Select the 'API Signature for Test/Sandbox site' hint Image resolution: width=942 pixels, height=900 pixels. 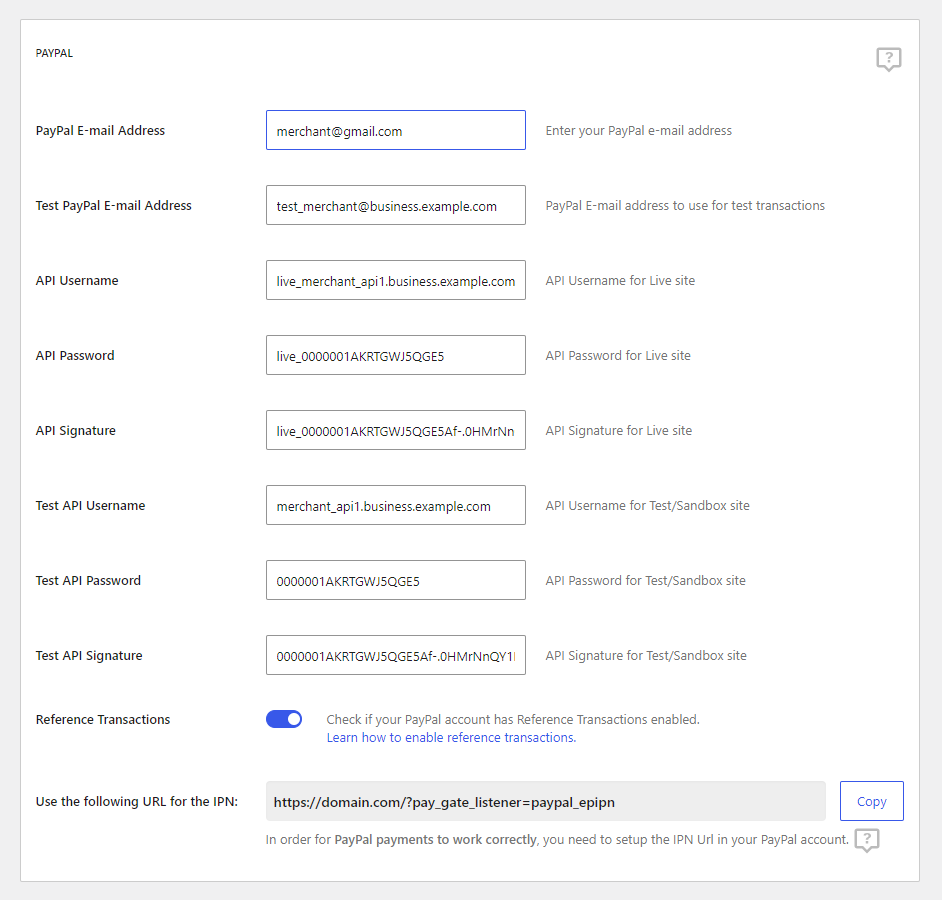click(x=646, y=656)
